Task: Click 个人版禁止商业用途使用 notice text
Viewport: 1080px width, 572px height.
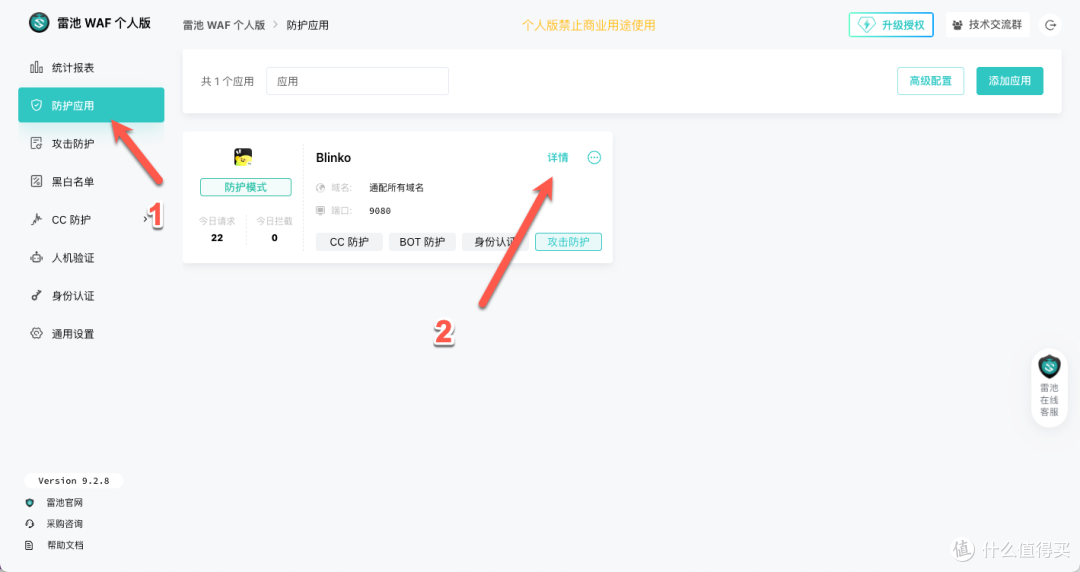Action: click(x=588, y=25)
